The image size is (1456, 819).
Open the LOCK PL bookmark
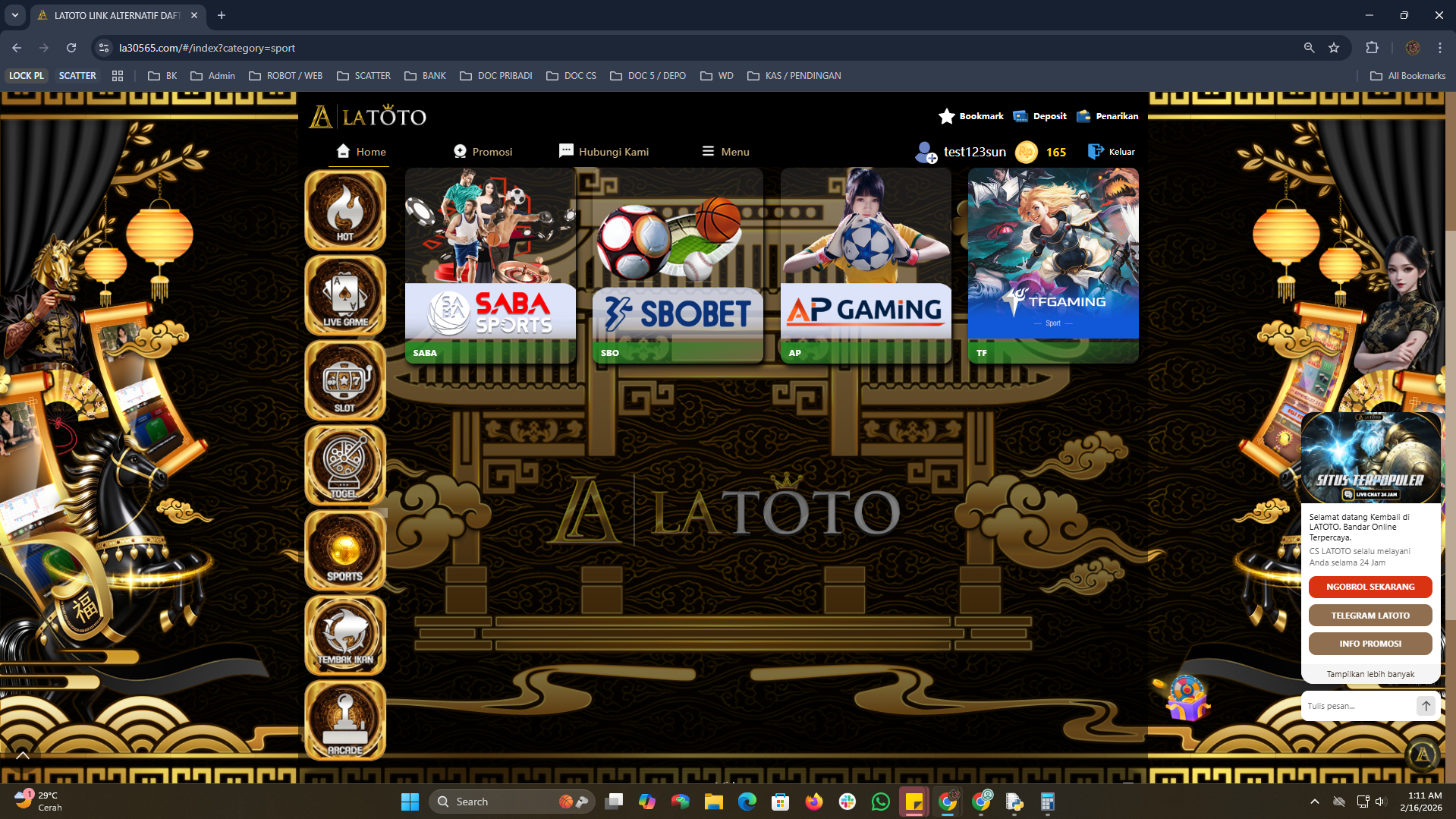pyautogui.click(x=27, y=76)
